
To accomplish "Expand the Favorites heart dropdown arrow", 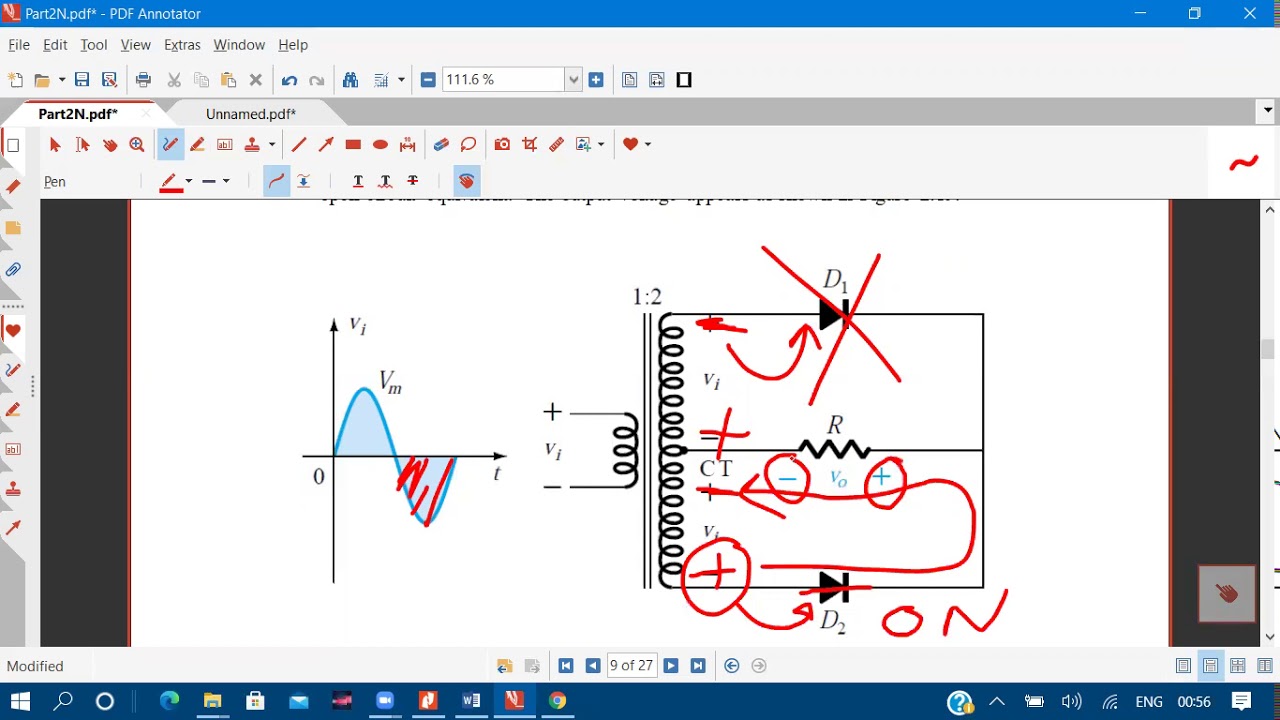I will point(648,145).
